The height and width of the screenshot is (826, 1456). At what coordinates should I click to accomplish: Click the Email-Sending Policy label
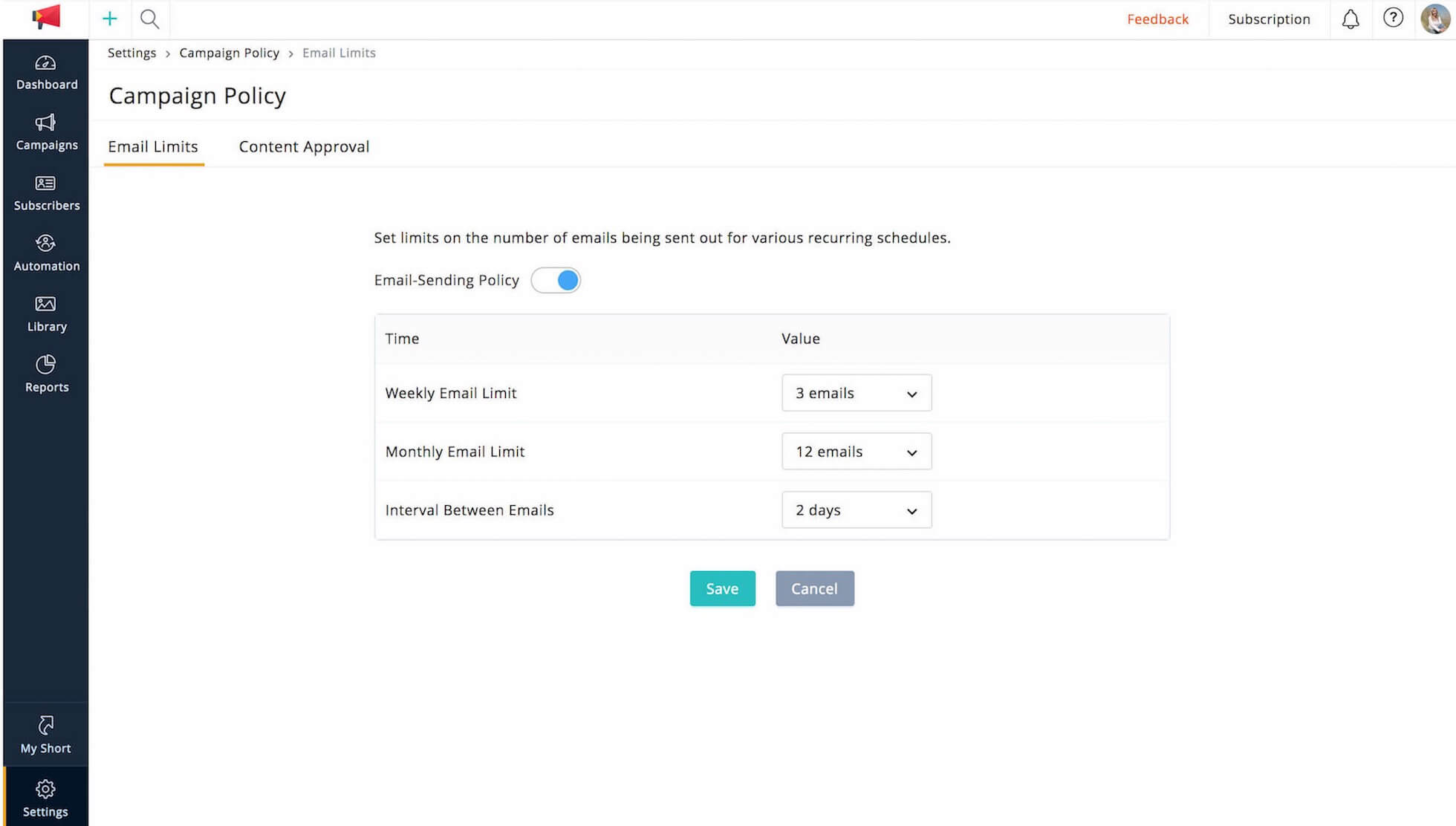tap(446, 280)
